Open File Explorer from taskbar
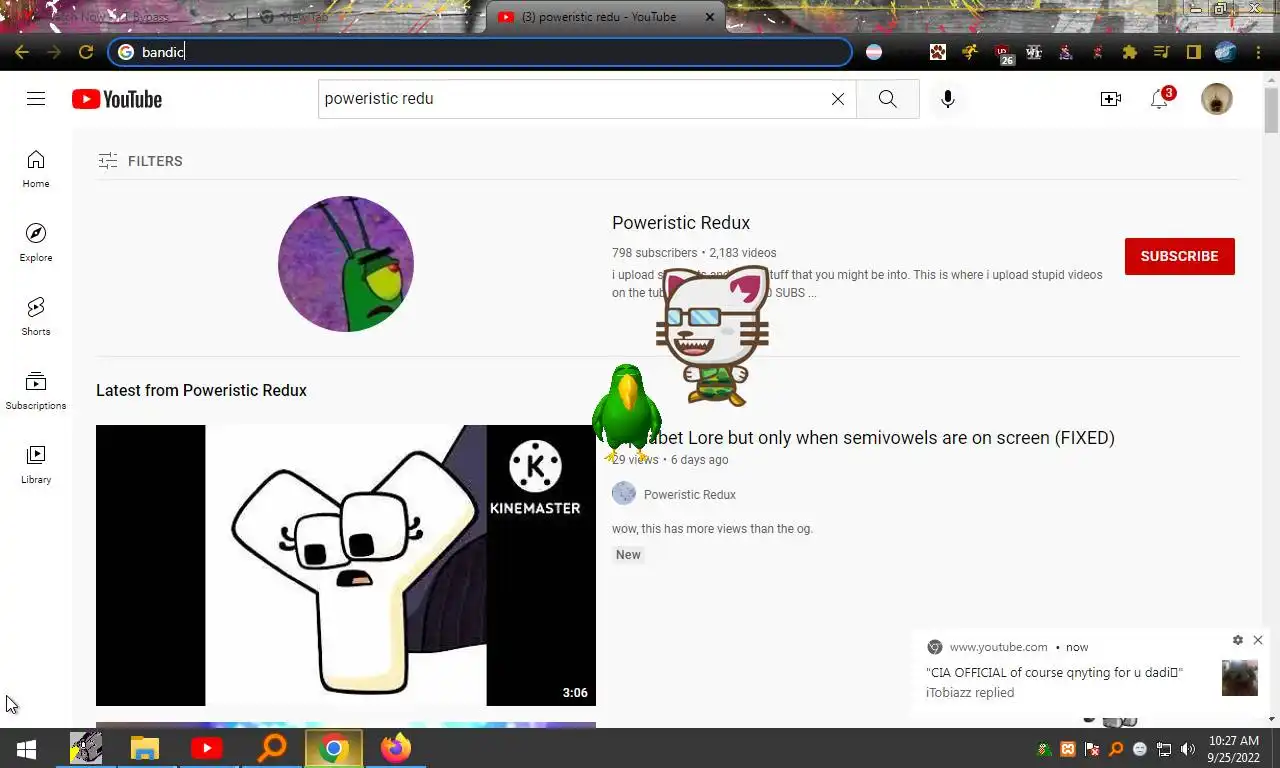The width and height of the screenshot is (1280, 768). pos(145,748)
